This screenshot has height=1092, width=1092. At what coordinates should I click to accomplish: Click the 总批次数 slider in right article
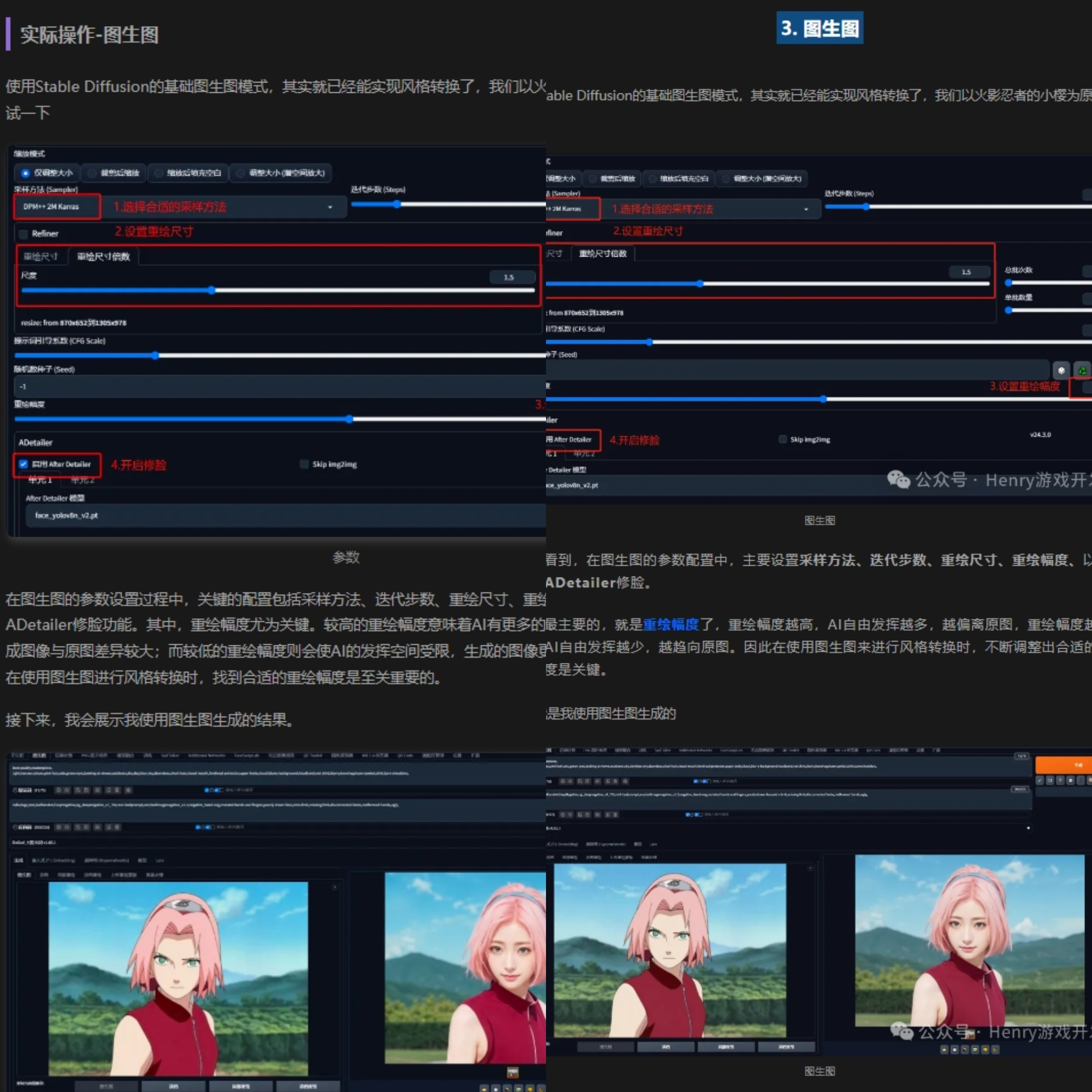[x=1048, y=283]
